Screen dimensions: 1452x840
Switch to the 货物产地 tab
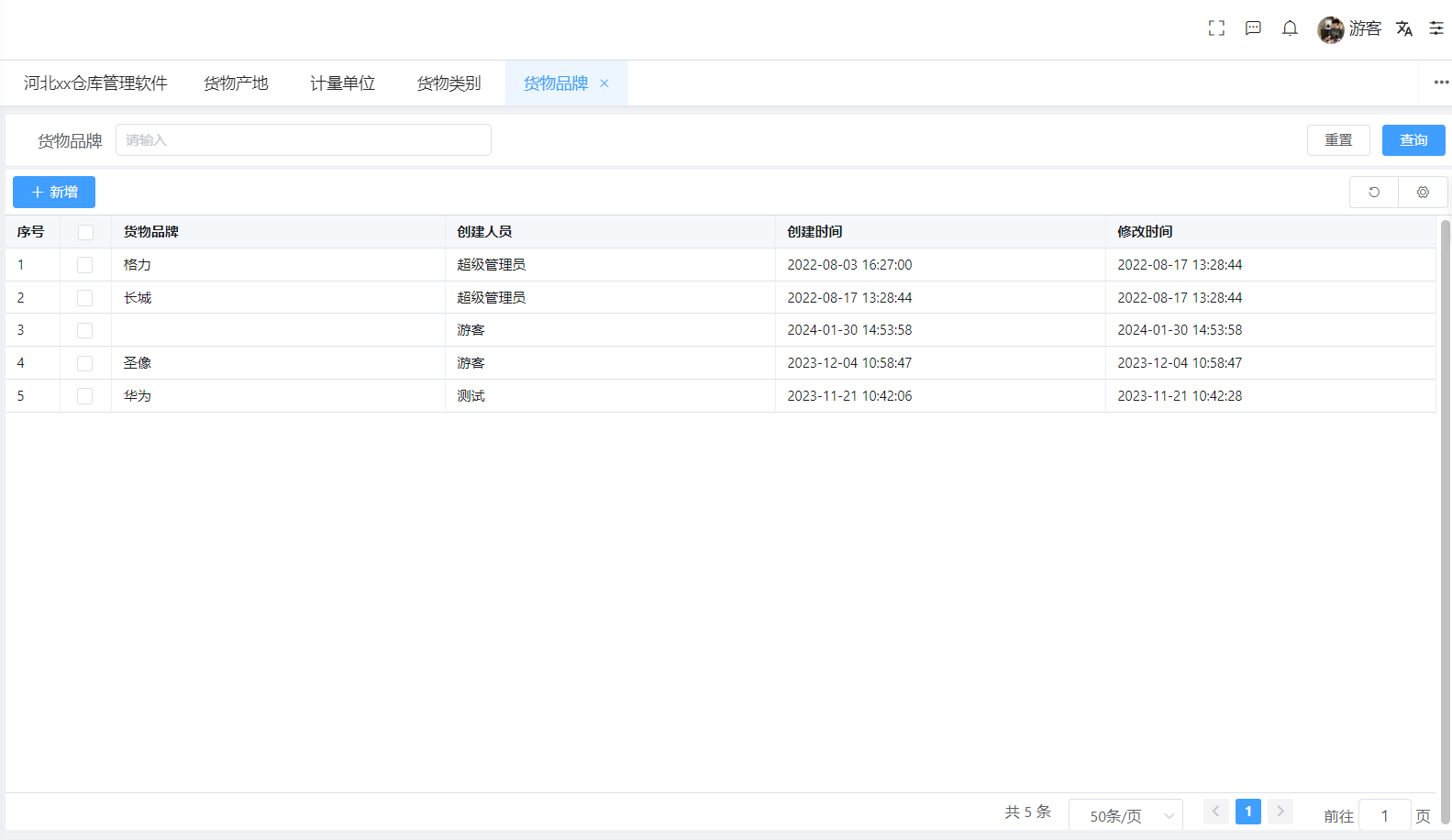[x=236, y=83]
